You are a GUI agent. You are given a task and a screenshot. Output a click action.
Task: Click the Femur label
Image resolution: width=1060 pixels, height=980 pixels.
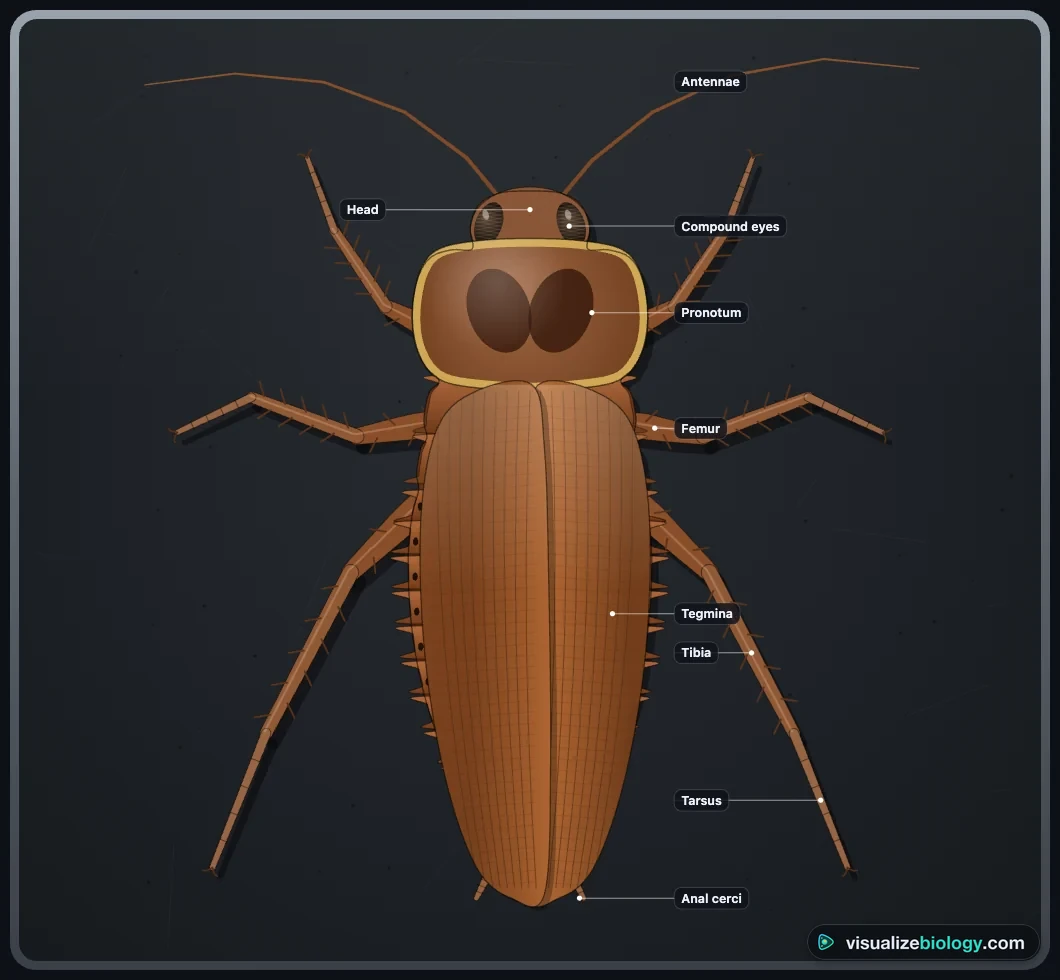point(700,428)
